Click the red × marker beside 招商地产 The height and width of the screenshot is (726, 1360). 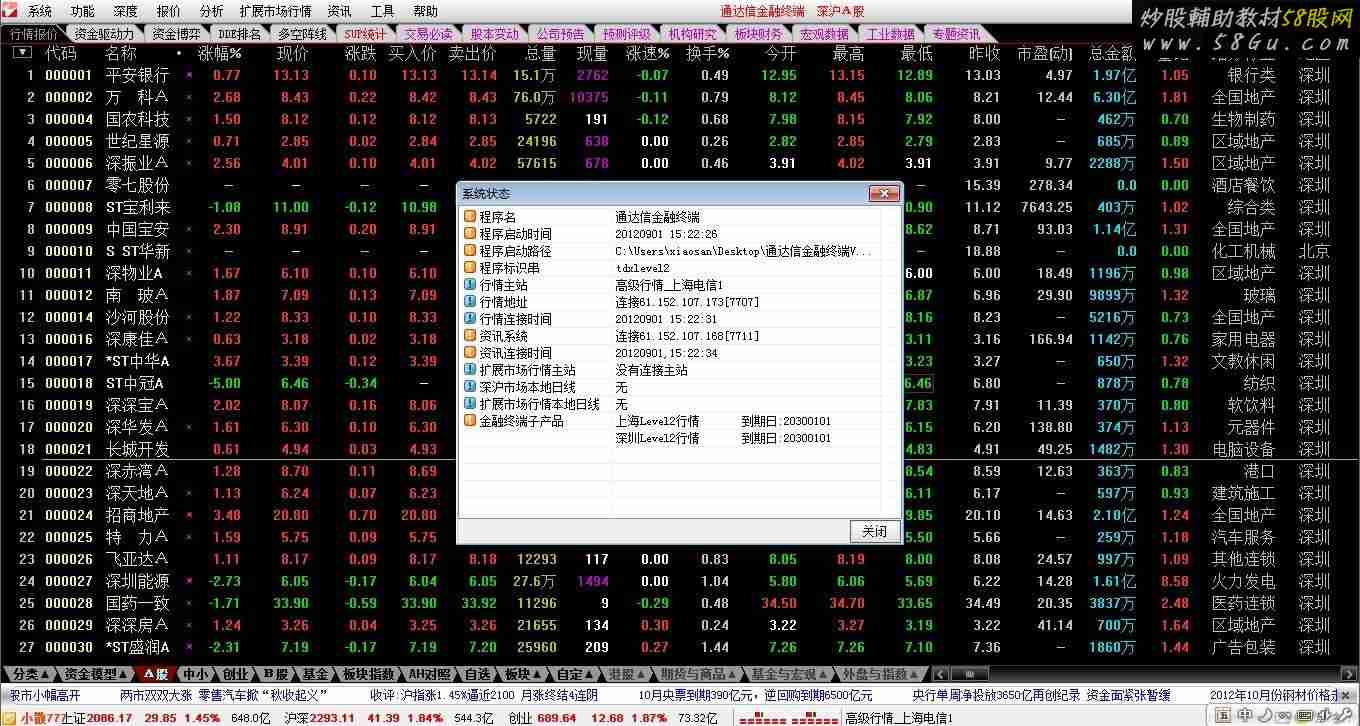pyautogui.click(x=189, y=515)
